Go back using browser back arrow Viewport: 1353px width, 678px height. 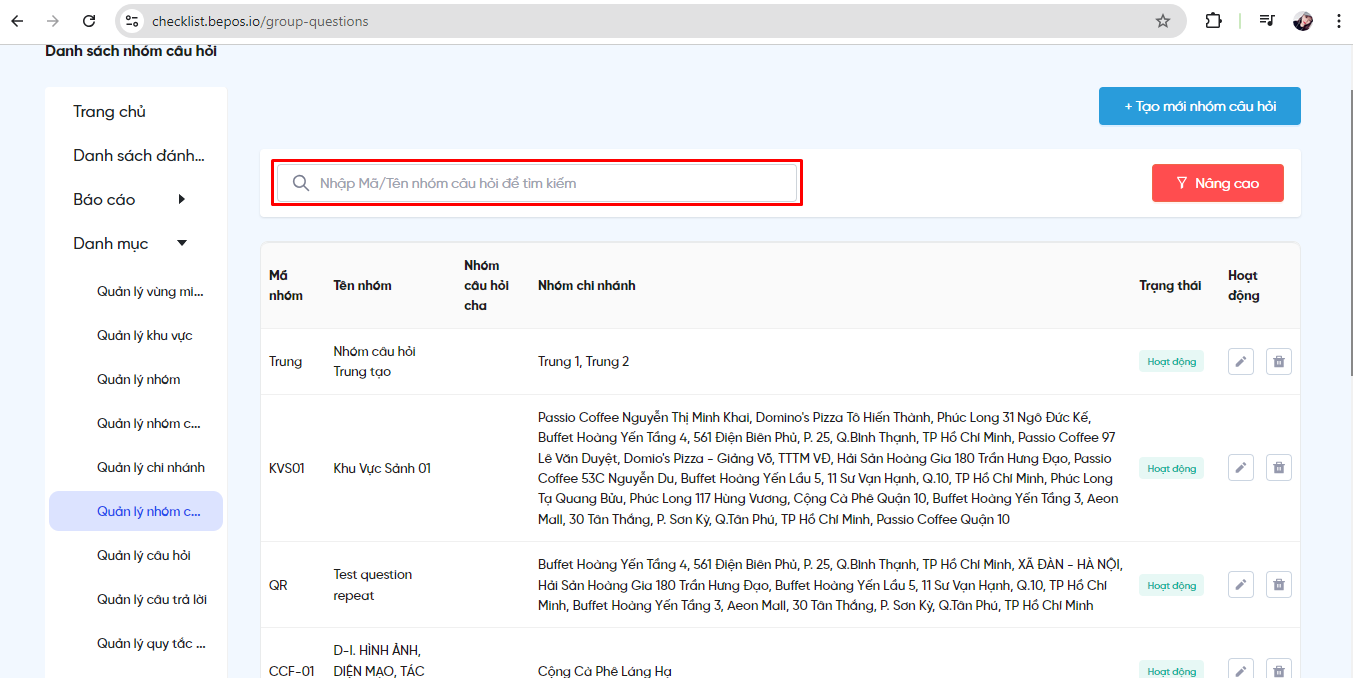click(17, 21)
